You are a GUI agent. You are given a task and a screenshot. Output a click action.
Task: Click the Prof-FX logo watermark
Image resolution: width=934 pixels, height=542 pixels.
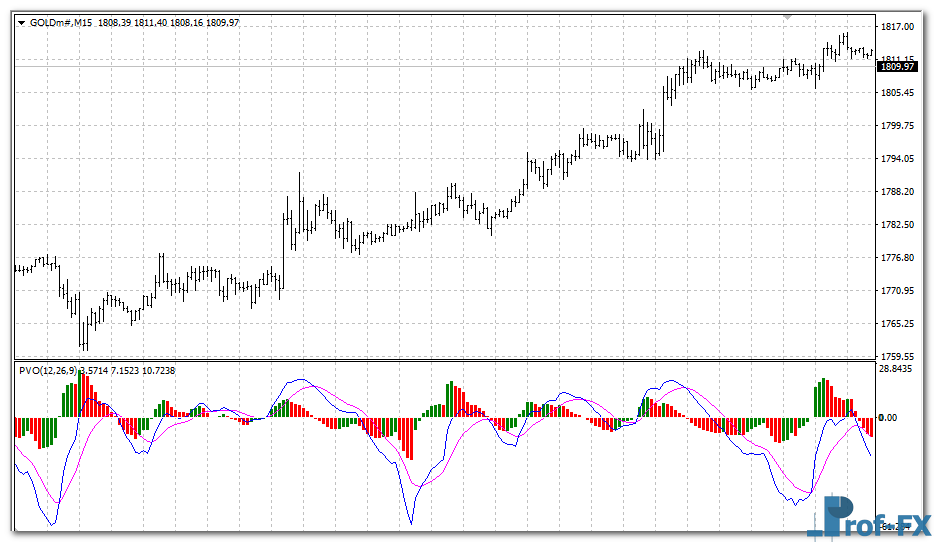tap(872, 517)
